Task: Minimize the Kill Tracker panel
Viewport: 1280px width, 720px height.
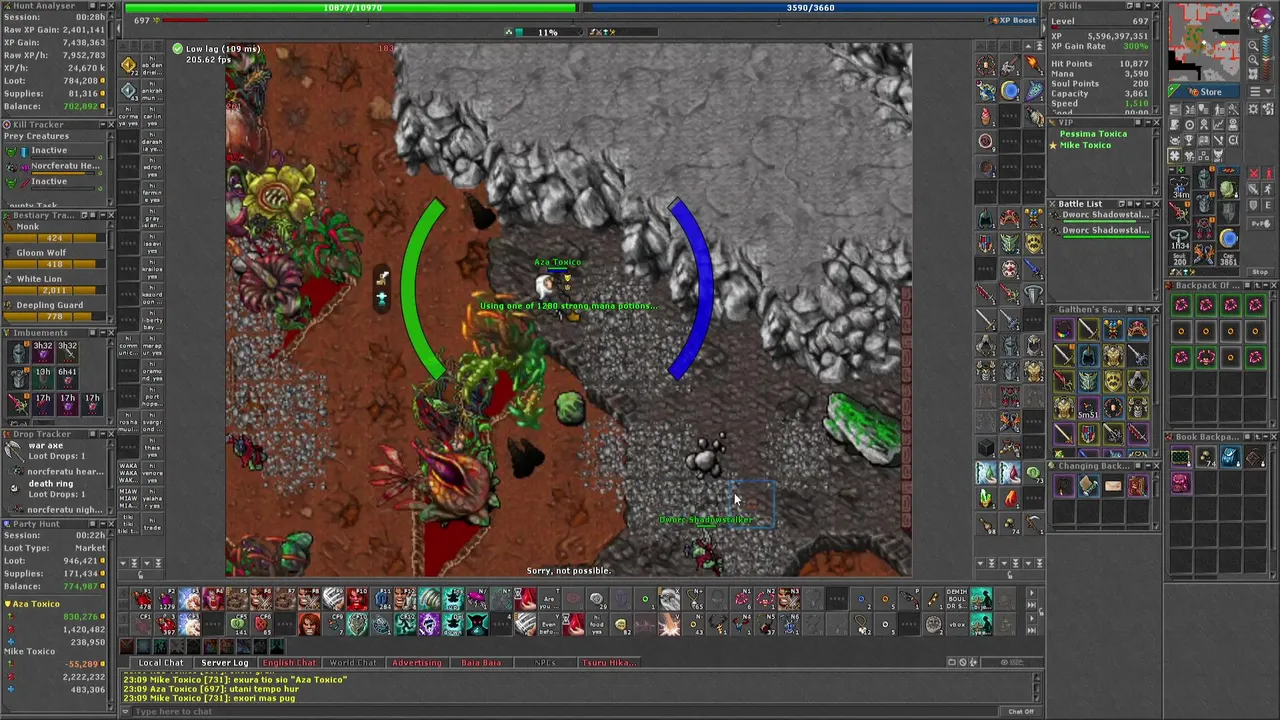Action: [x=102, y=125]
